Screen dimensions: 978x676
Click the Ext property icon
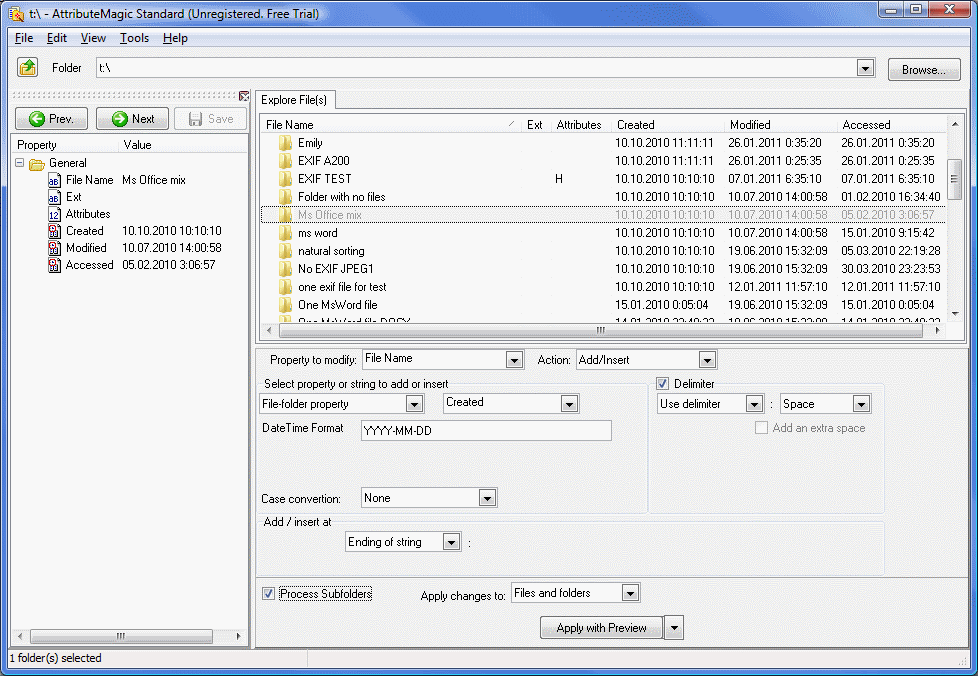tap(54, 197)
